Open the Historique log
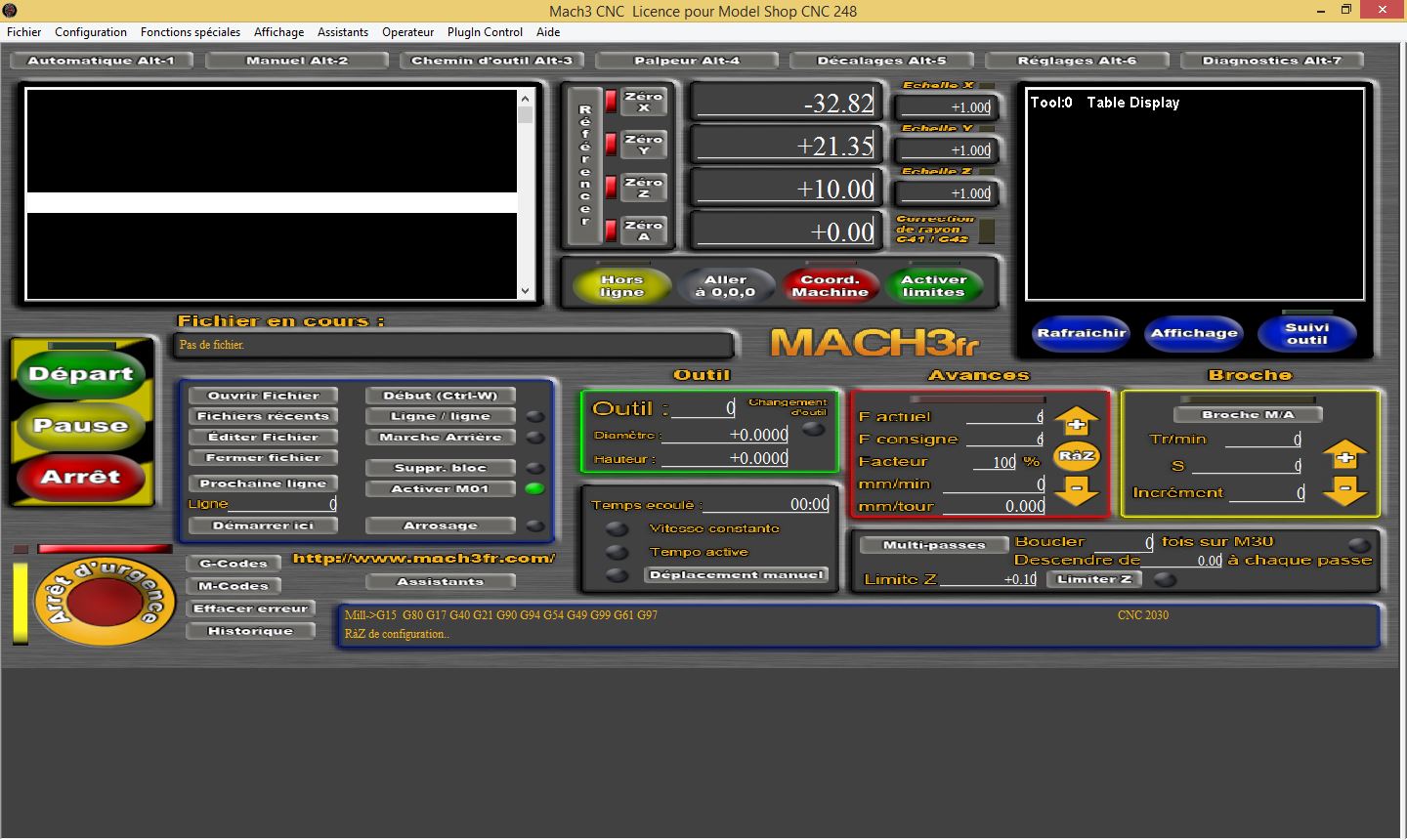This screenshot has width=1407, height=840. (x=251, y=631)
